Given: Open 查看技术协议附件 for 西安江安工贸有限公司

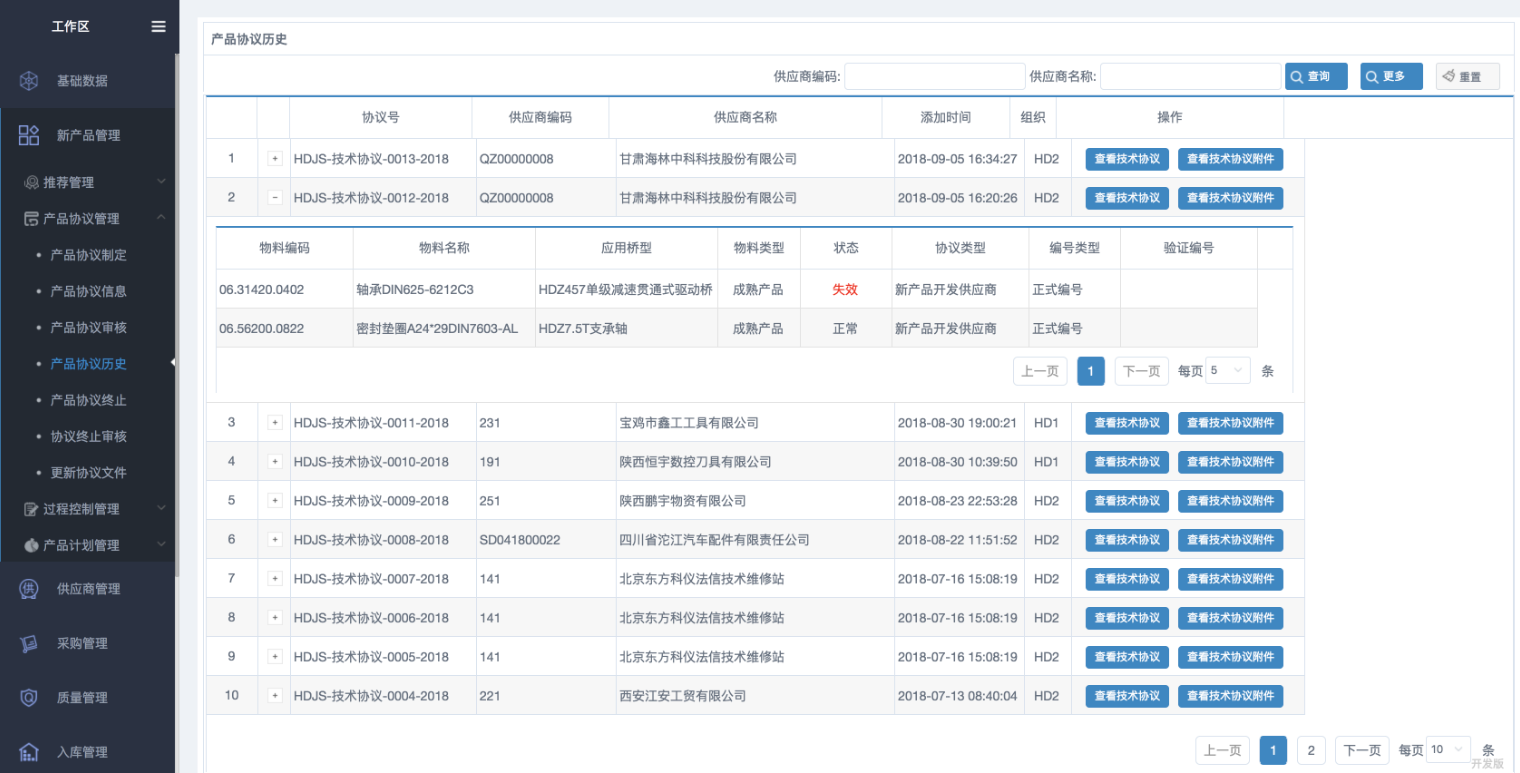Looking at the screenshot, I should 1230,696.
